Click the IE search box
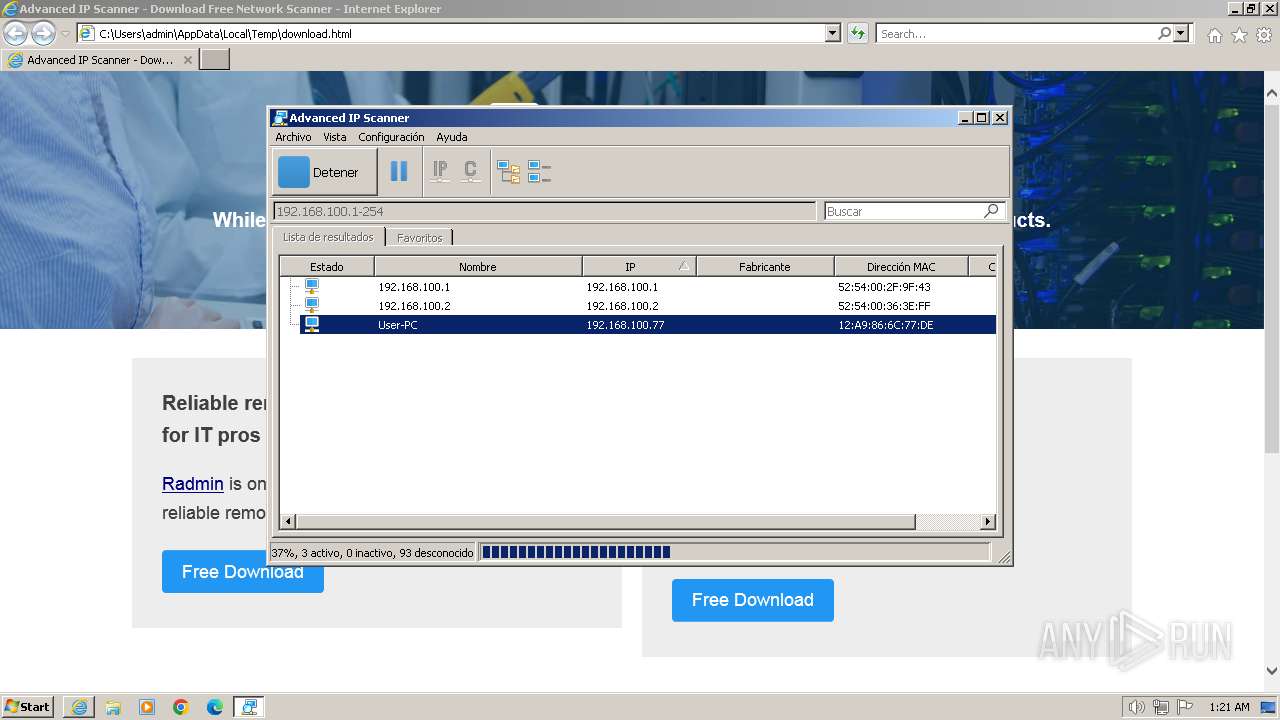The image size is (1280, 720). tap(1016, 33)
